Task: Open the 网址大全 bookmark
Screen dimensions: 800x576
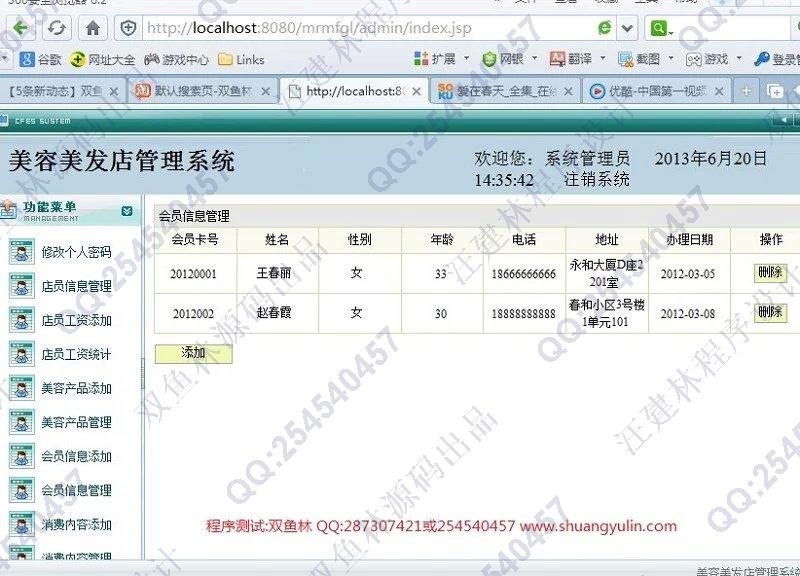Action: tap(103, 60)
